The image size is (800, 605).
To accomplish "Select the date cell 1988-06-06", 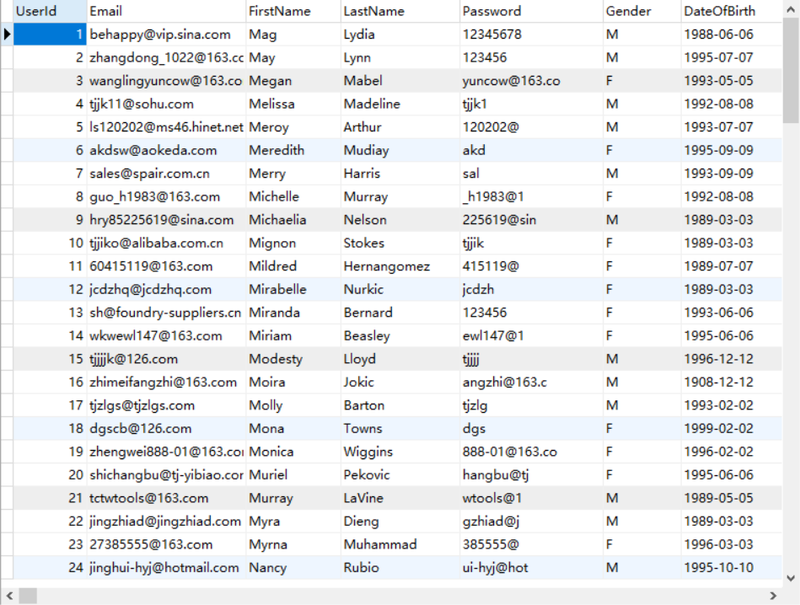I will point(731,34).
